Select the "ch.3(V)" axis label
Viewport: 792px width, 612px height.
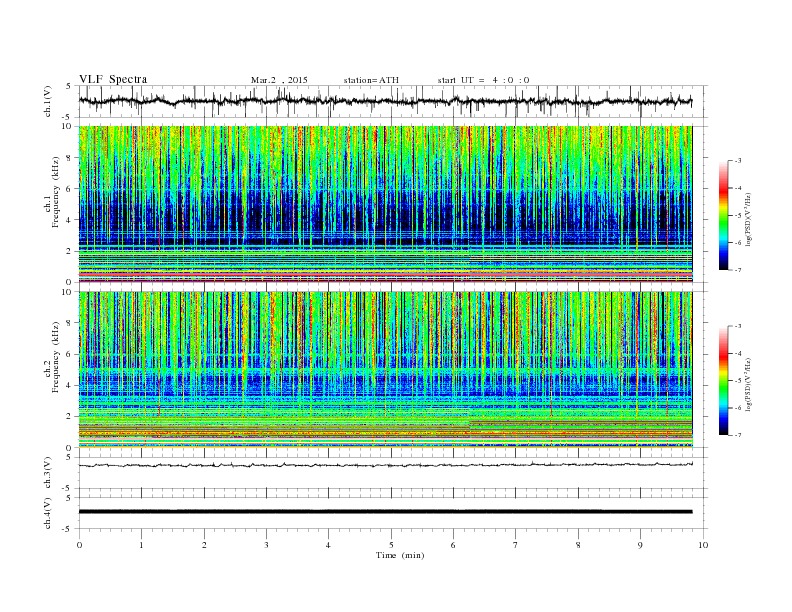48,473
